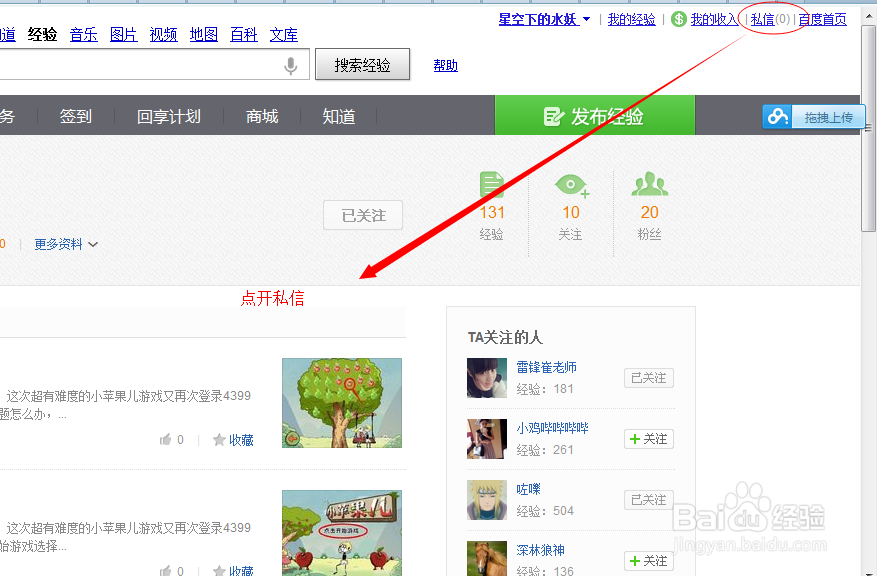Follow 小鸡哔哔哔哔 with +关注
Screen dimensions: 877x576
pos(649,439)
